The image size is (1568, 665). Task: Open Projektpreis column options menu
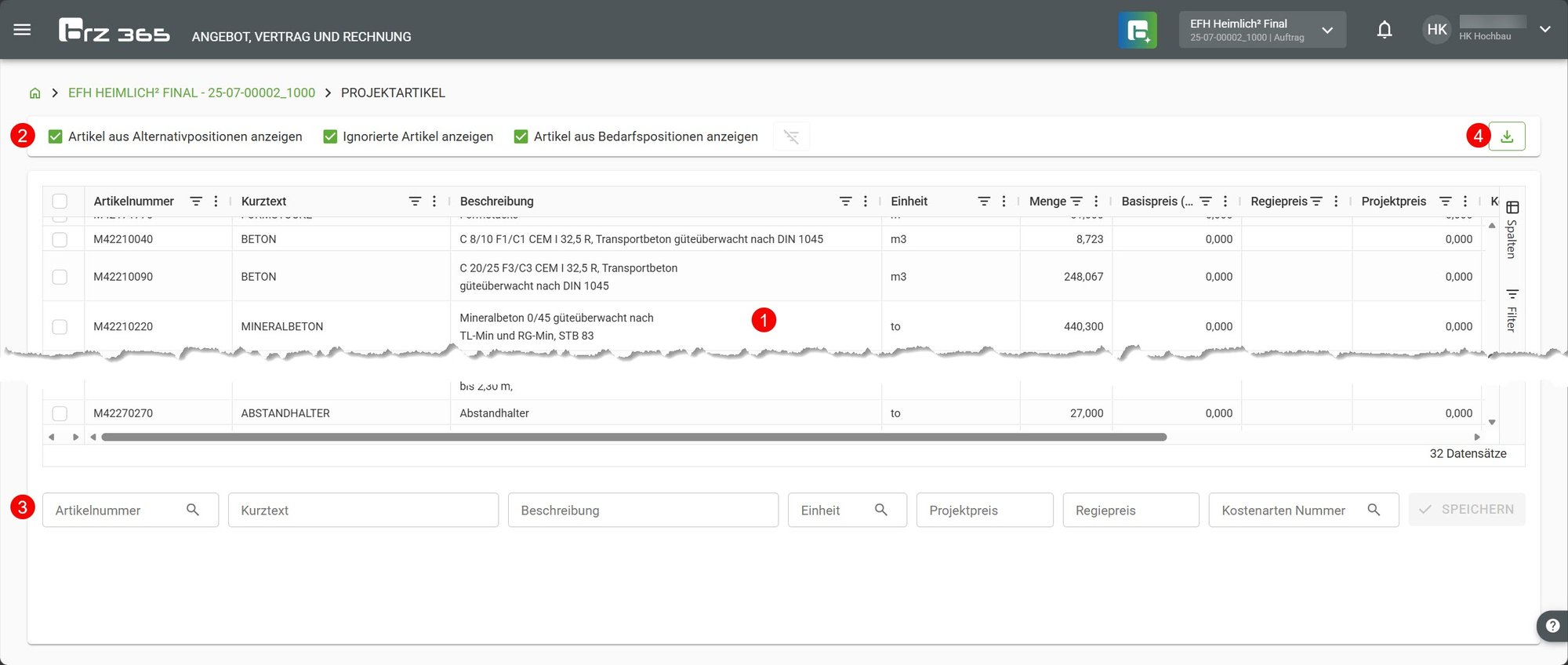pos(1465,202)
